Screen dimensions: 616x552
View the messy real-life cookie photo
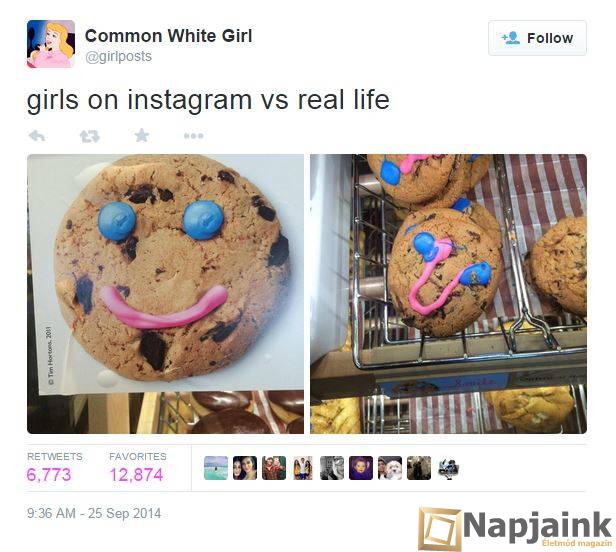point(448,294)
